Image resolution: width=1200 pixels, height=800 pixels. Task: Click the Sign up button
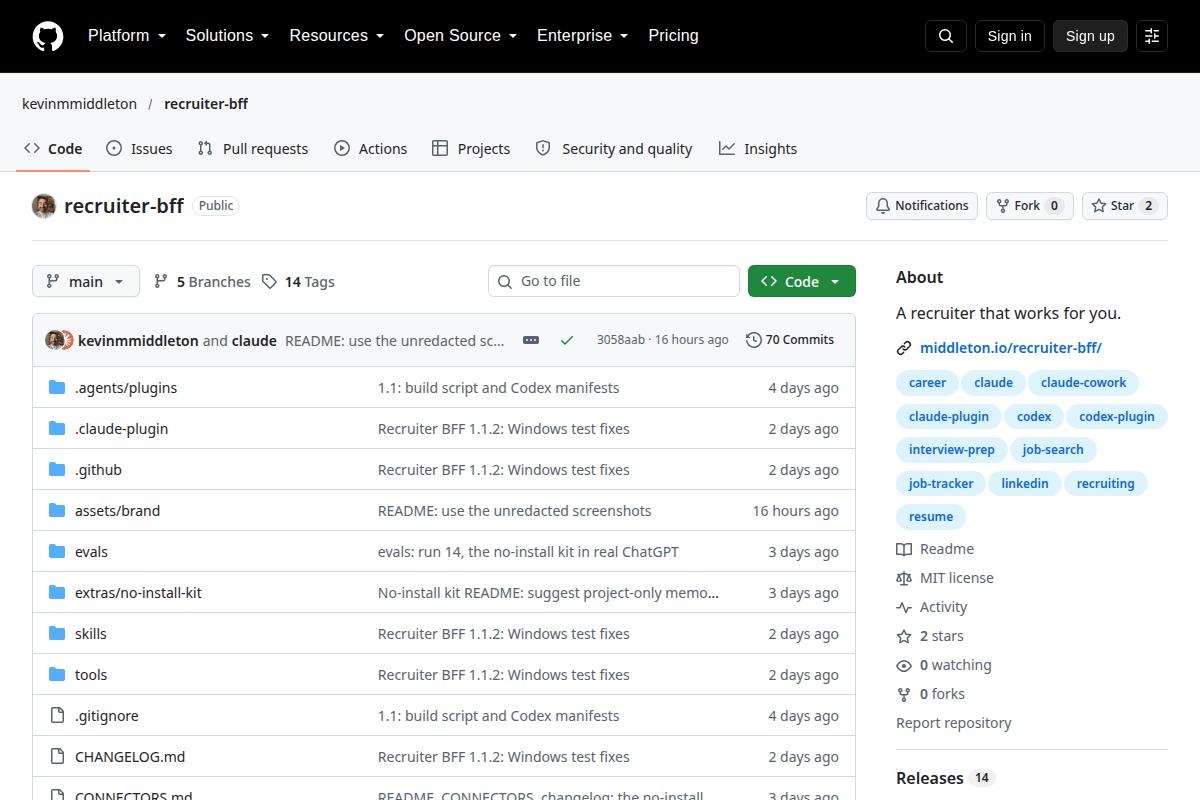1090,36
